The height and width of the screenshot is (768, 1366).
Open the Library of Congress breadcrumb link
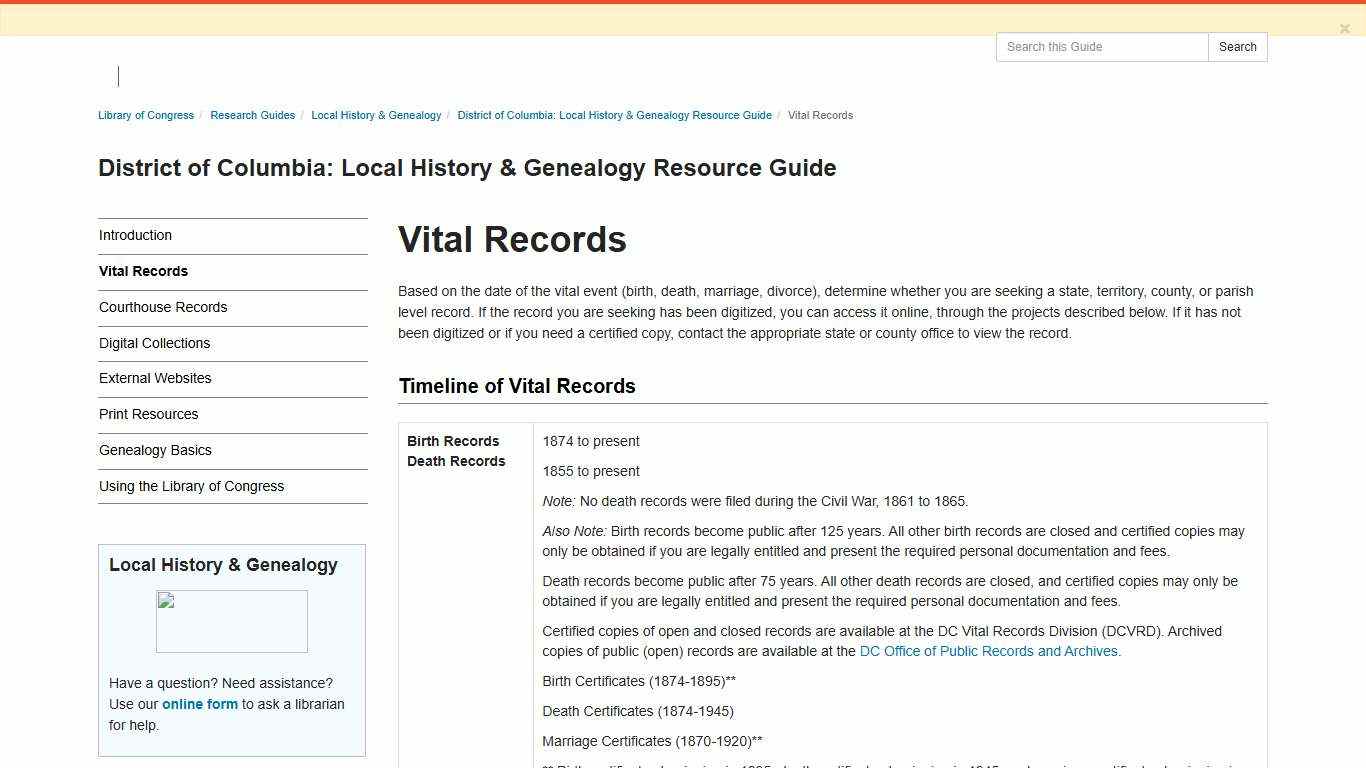[x=145, y=115]
